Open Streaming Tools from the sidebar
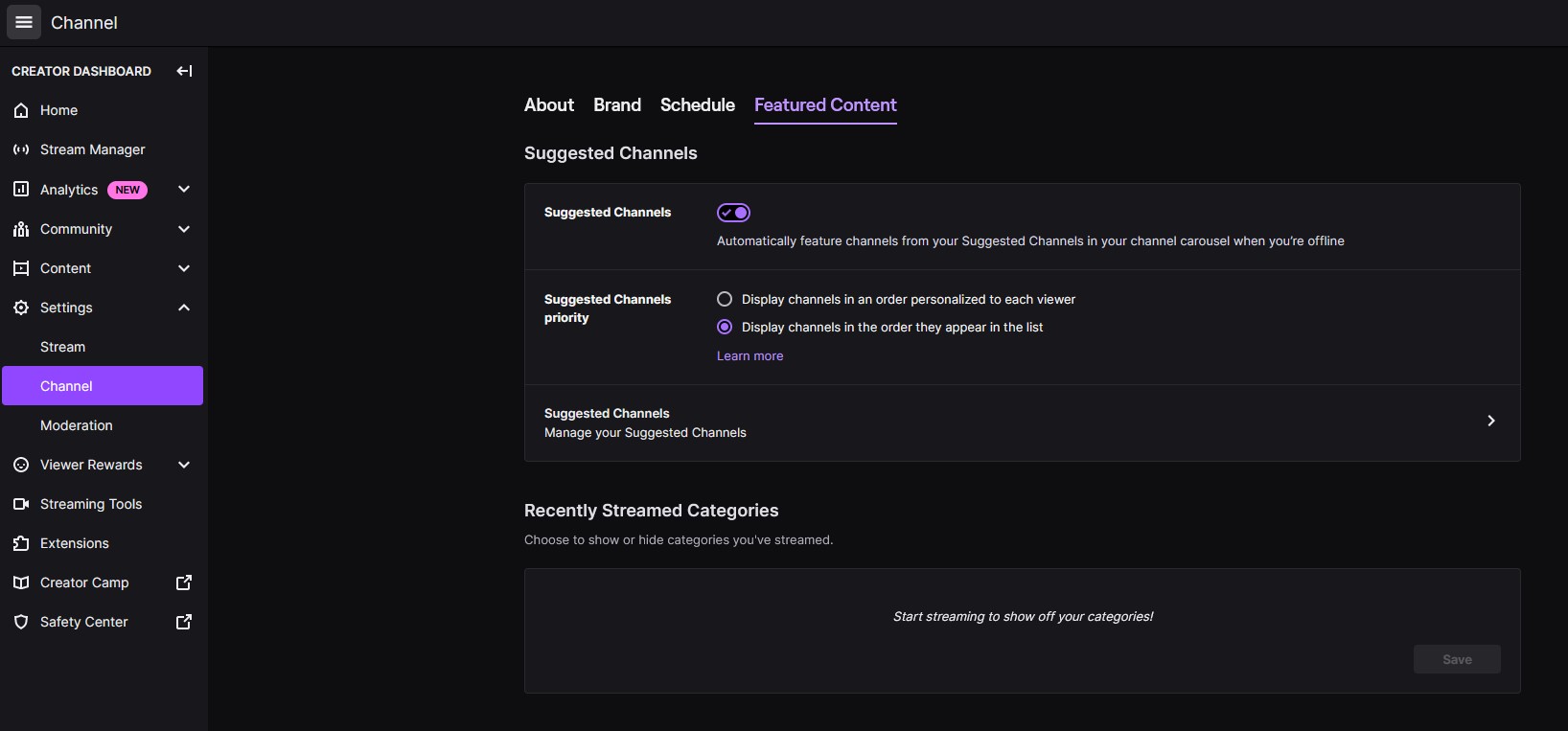Screen dimensions: 1568x731 103,504
